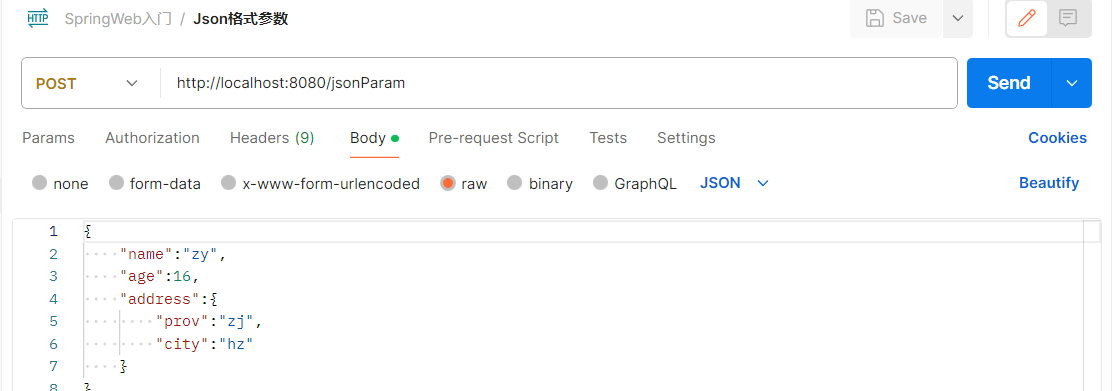Select the form-data radio option
This screenshot has height=391, width=1117.
pos(117,183)
